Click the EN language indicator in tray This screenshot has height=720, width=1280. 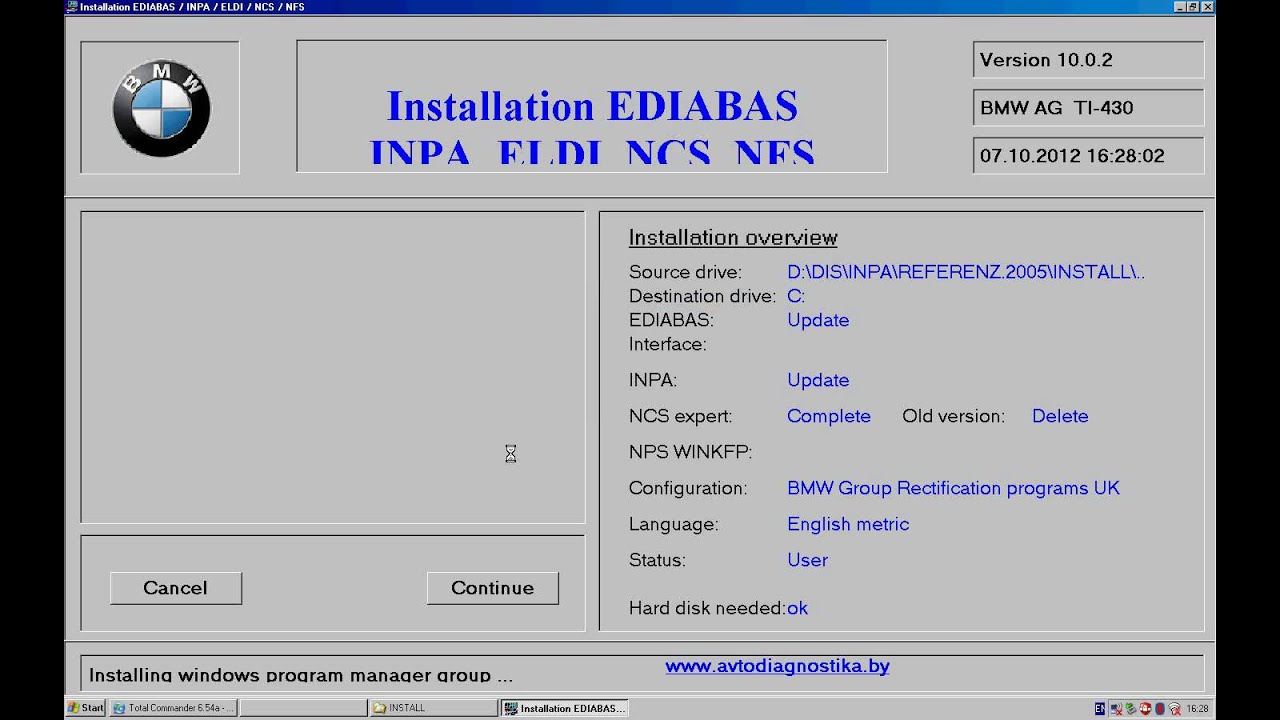coord(1100,708)
